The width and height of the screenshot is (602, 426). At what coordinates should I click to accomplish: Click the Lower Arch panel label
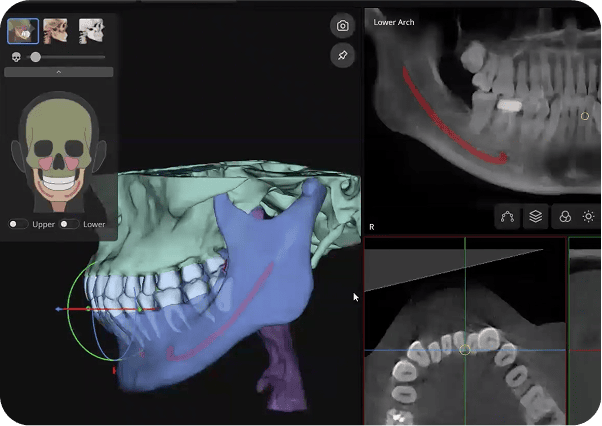(x=393, y=22)
